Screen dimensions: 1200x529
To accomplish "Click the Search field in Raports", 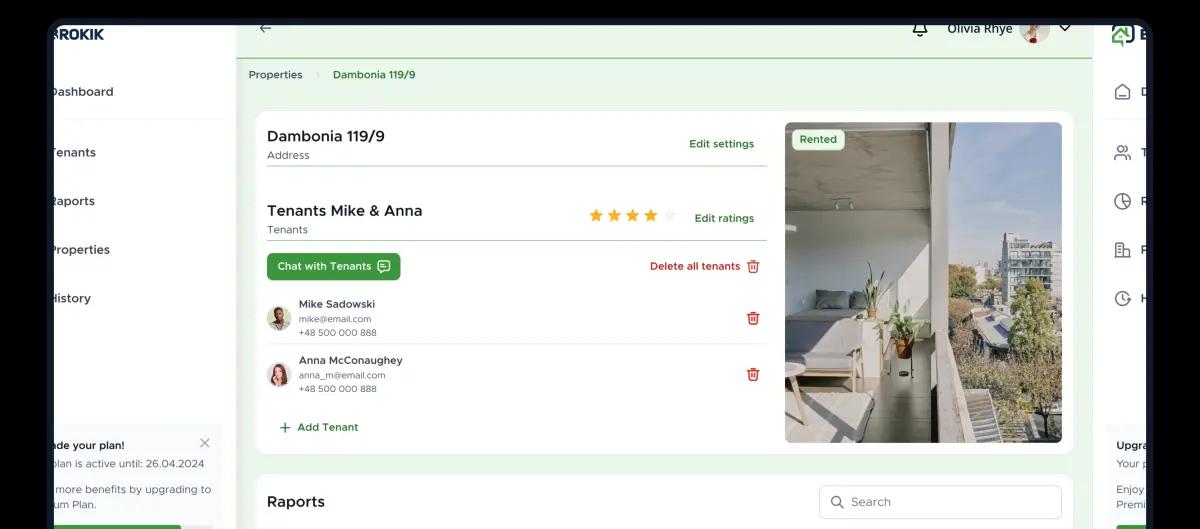I will 940,502.
